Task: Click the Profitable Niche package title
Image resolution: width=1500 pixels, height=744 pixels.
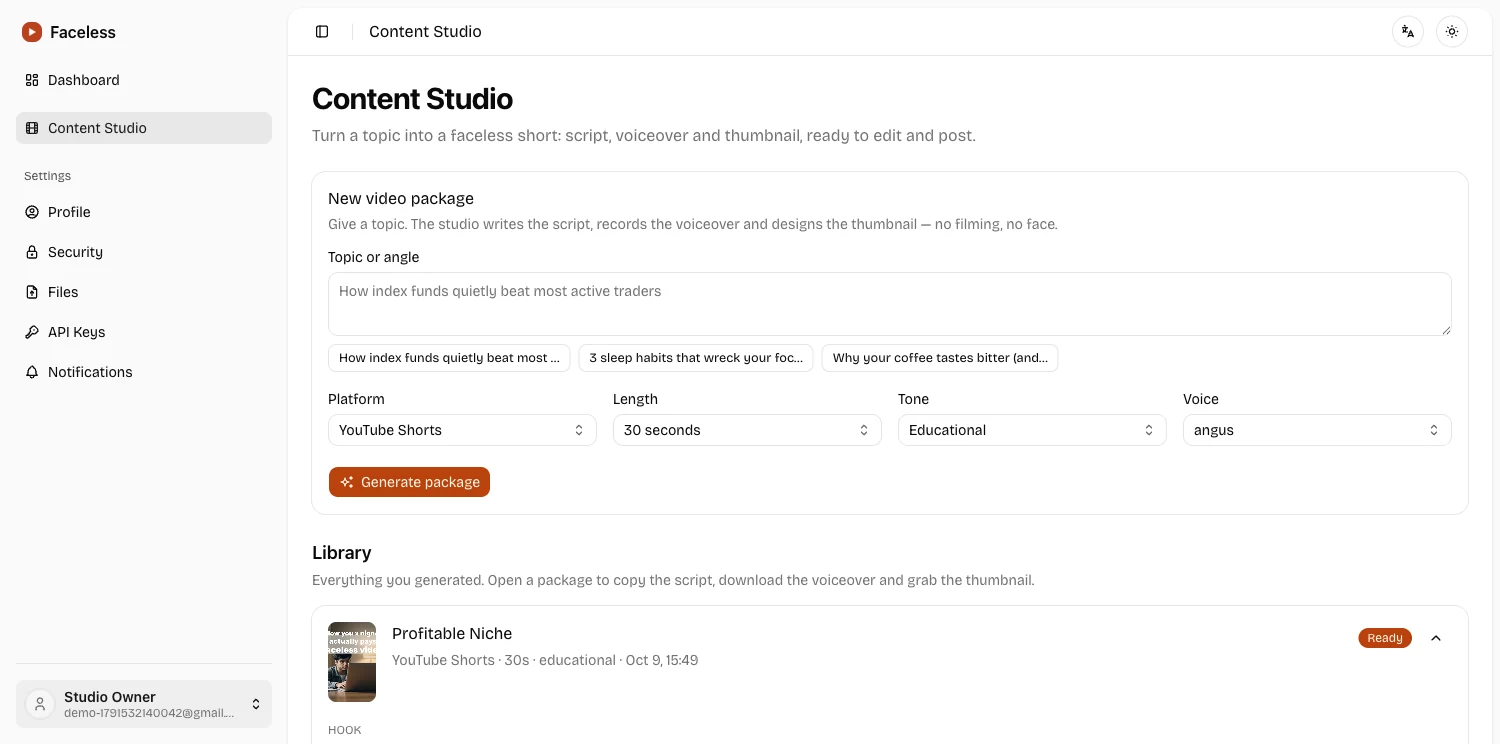Action: click(x=452, y=634)
